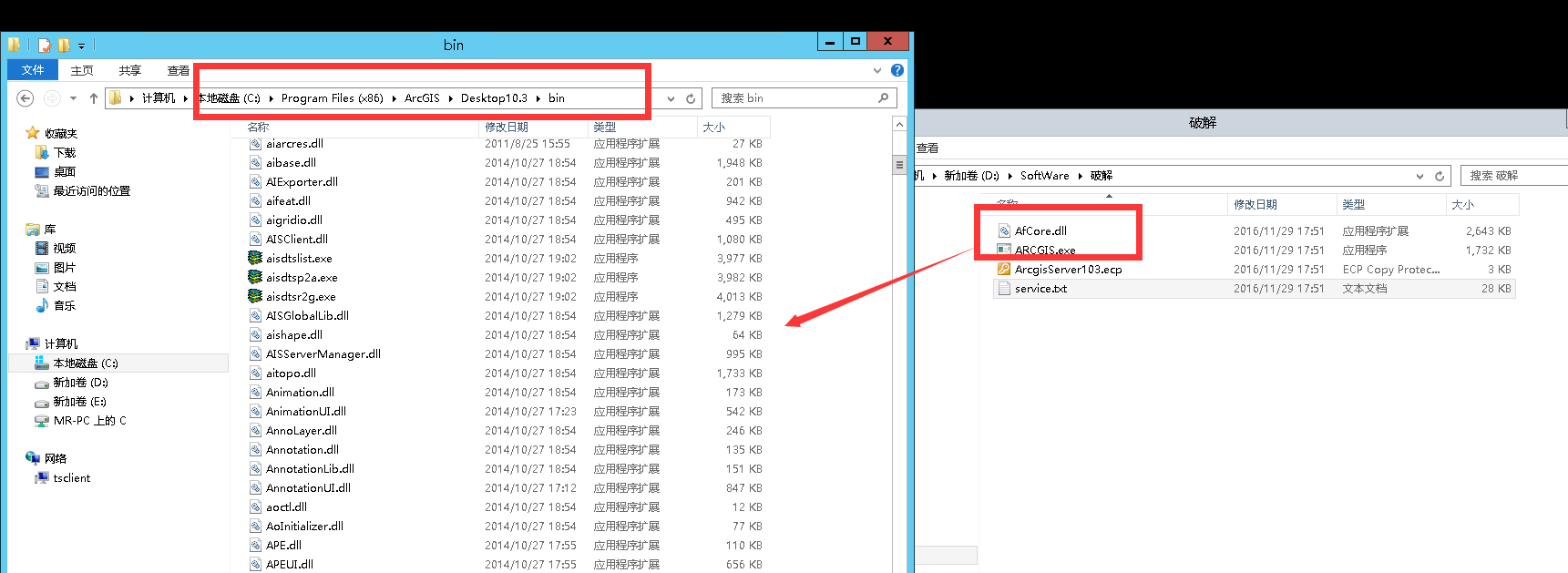Screen dimensions: 1568x573
Task: Switch to the 共享 ribbon tab
Action: click(130, 70)
